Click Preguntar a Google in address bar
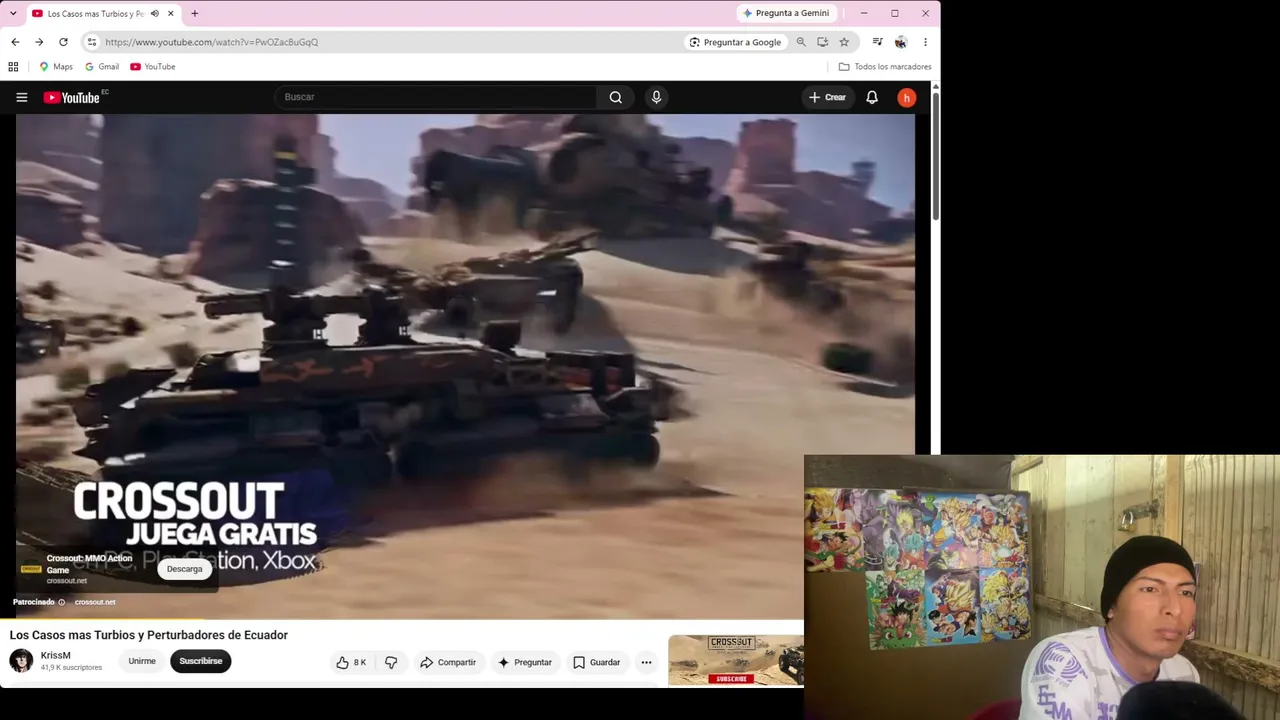1280x720 pixels. tap(735, 42)
